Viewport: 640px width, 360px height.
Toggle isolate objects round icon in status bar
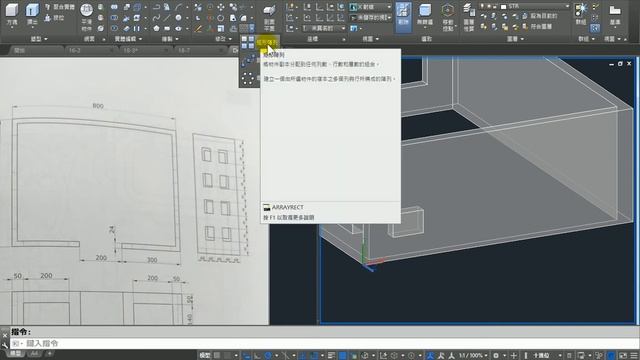[611, 356]
